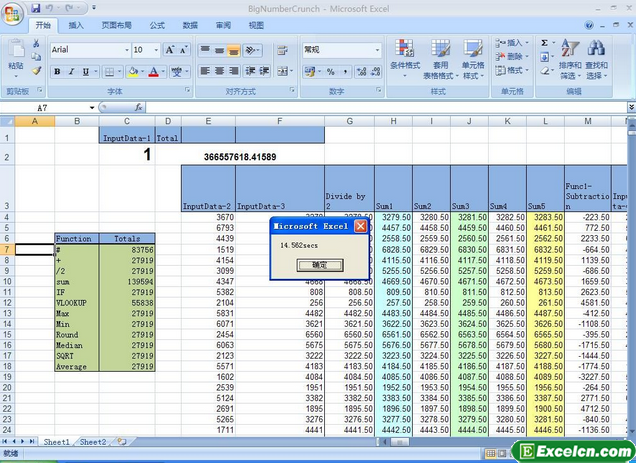Open accounting number format icon
Viewport: 636px width, 463px height.
click(x=310, y=72)
